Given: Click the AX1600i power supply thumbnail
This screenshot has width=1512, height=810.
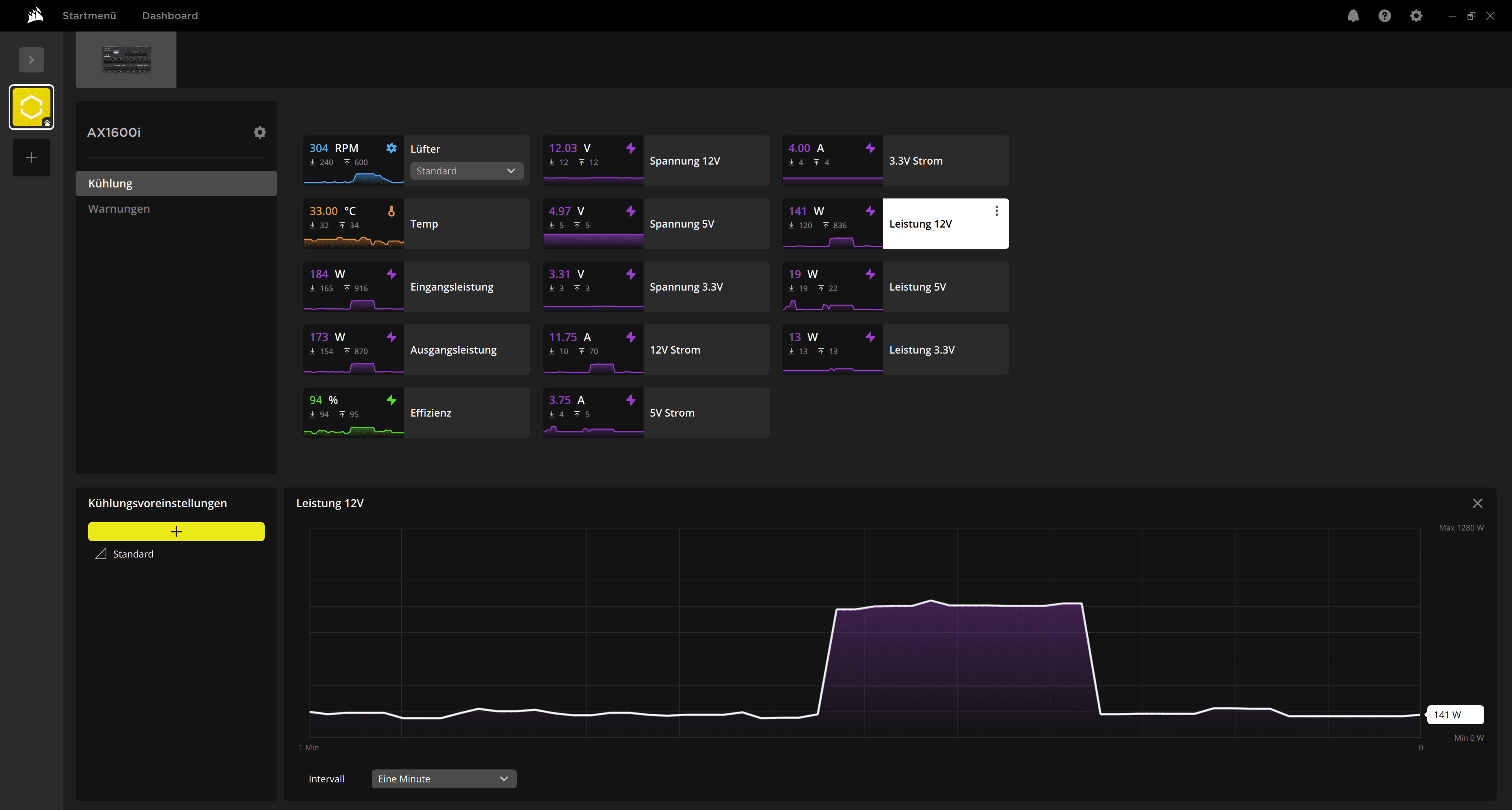Looking at the screenshot, I should coord(126,60).
